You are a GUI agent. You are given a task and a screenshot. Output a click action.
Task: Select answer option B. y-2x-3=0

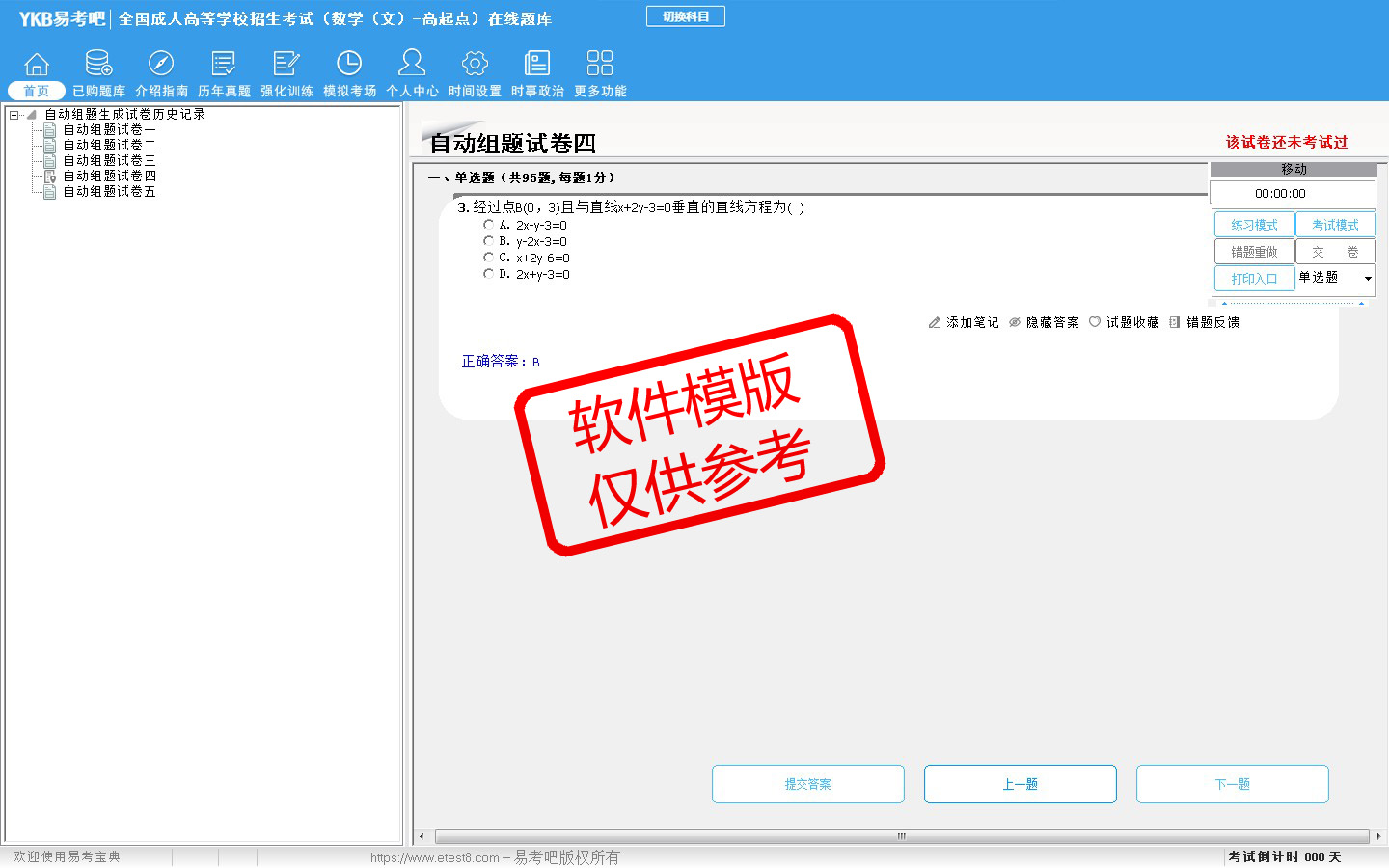click(488, 241)
